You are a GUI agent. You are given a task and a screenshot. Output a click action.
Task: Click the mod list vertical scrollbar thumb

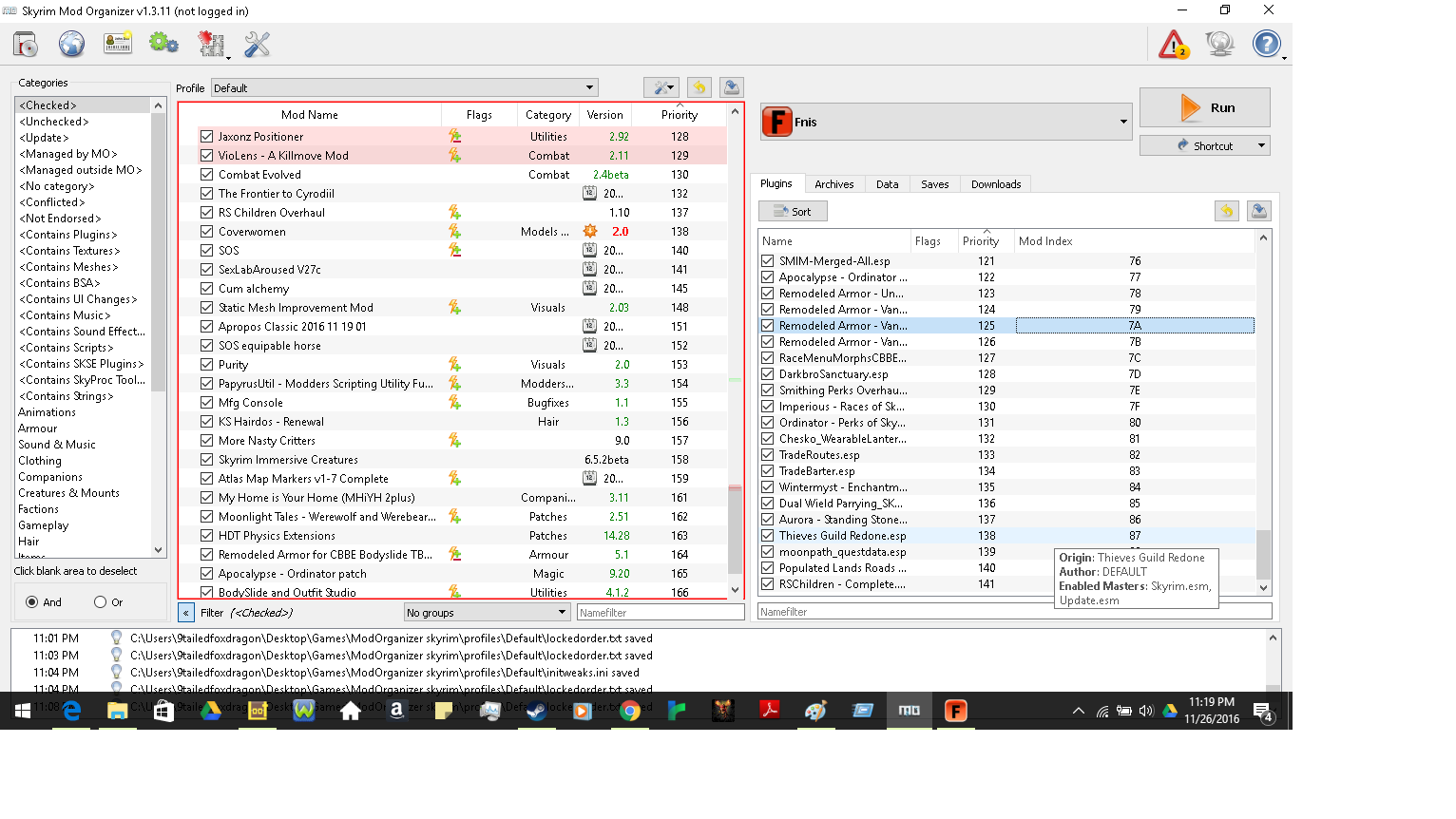[x=735, y=529]
